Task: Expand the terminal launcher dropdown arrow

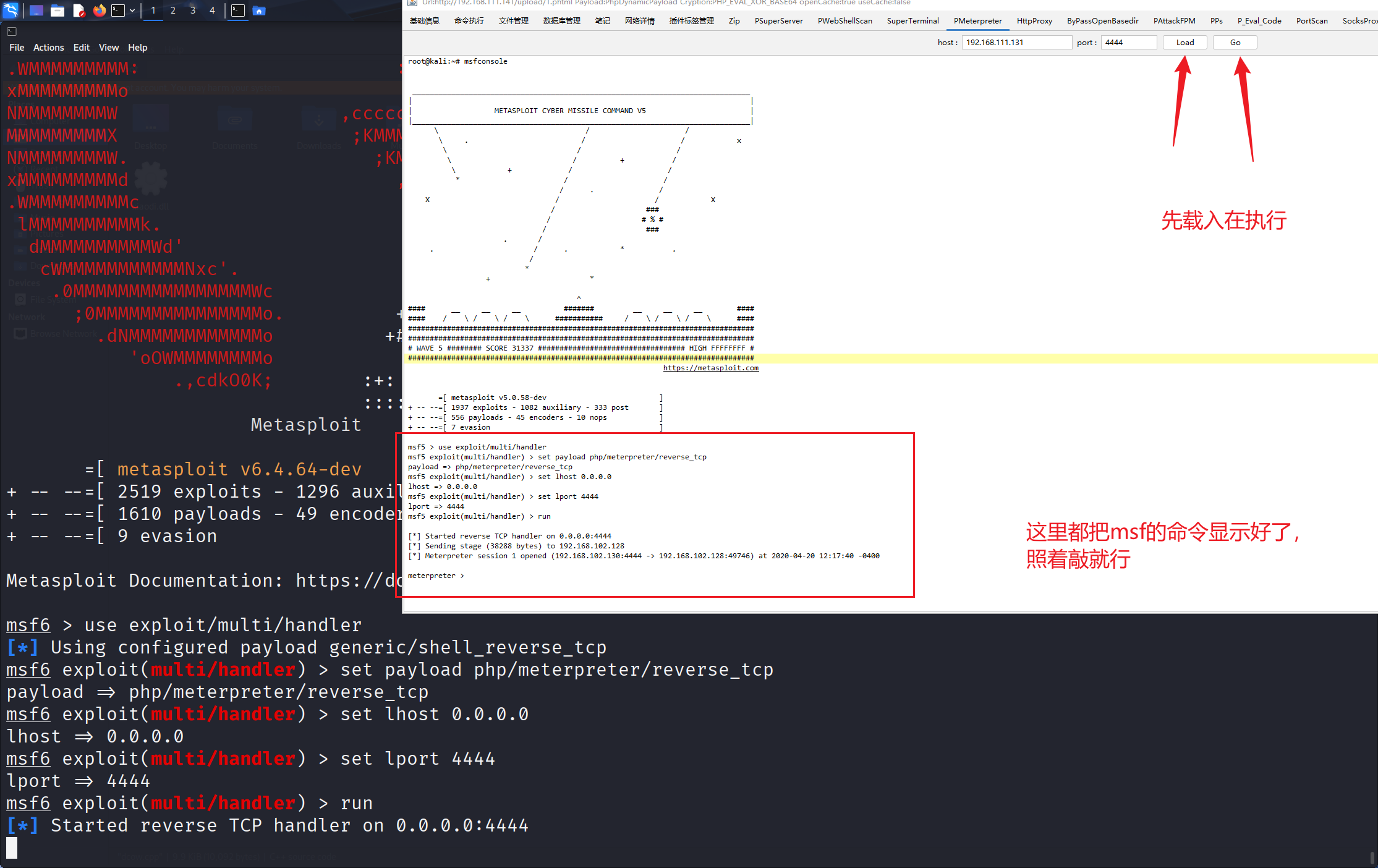Action: 132,11
